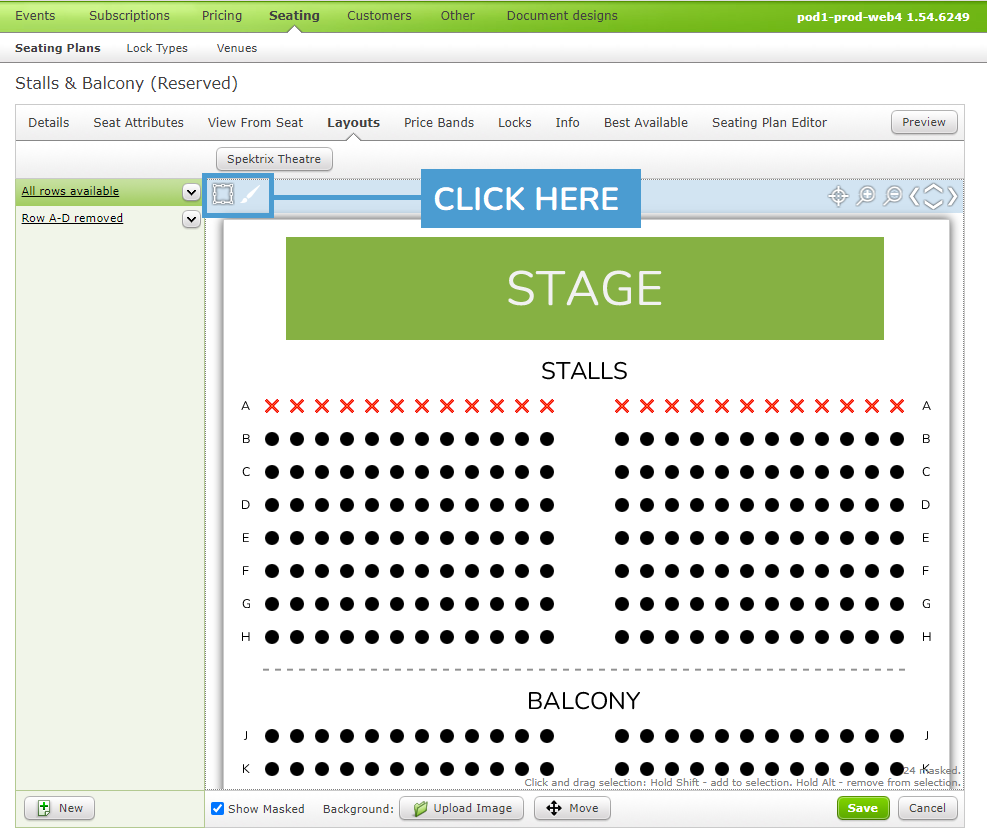Screen dimensions: 987x838
Task: Click the Preview button
Action: point(923,122)
